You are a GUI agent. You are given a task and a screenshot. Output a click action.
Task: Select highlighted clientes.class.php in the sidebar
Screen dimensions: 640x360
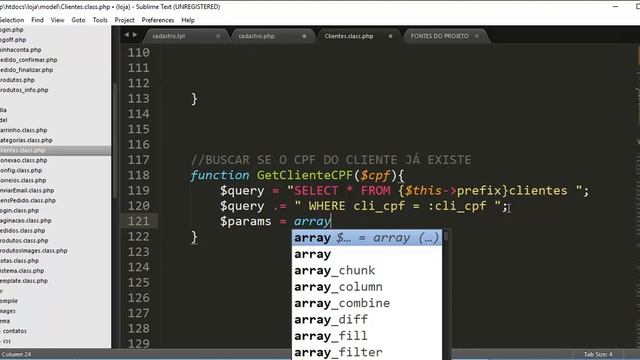pyautogui.click(x=55, y=150)
